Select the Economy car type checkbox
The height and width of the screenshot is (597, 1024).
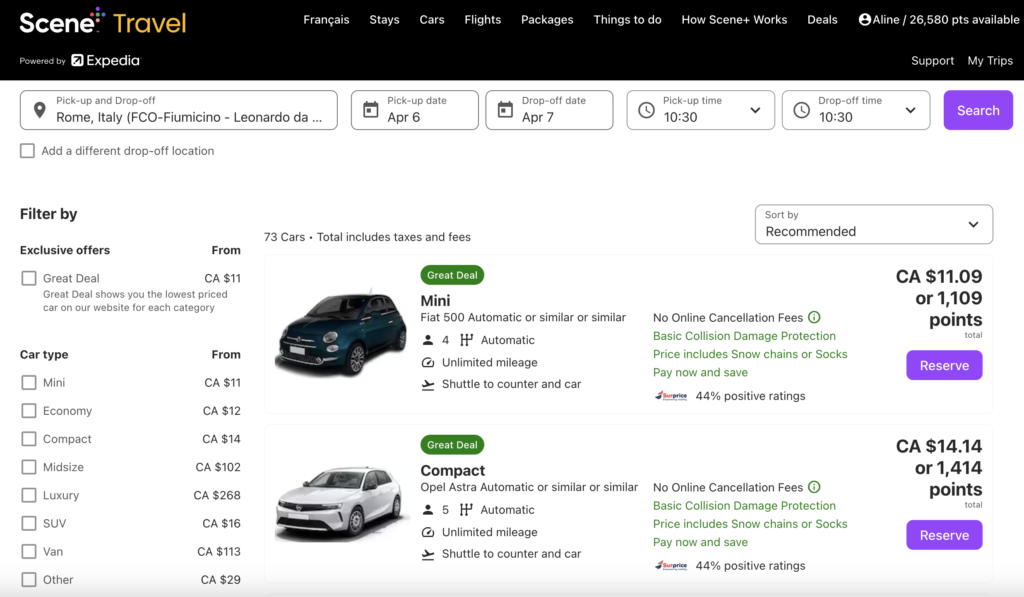tap(29, 411)
